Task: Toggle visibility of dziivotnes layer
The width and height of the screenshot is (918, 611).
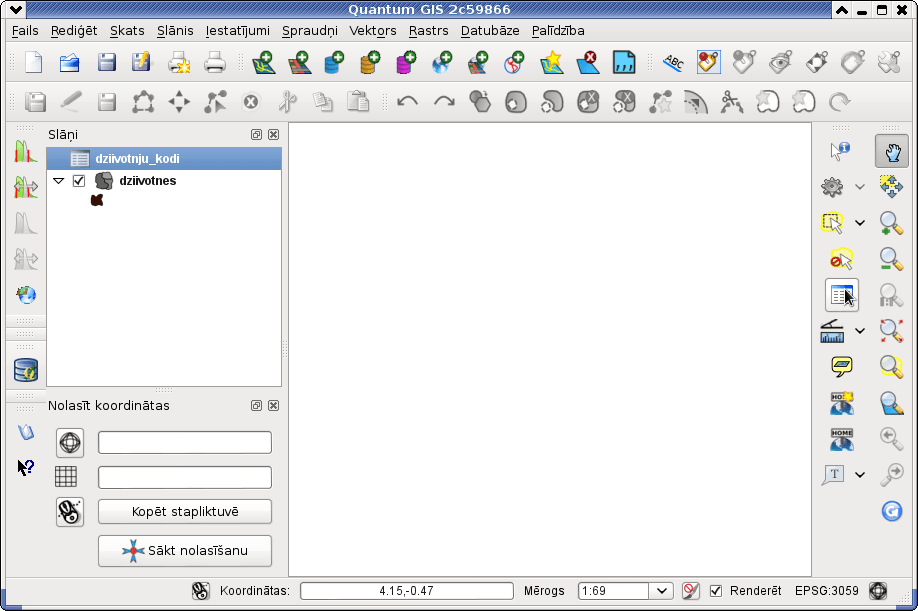Action: (79, 181)
